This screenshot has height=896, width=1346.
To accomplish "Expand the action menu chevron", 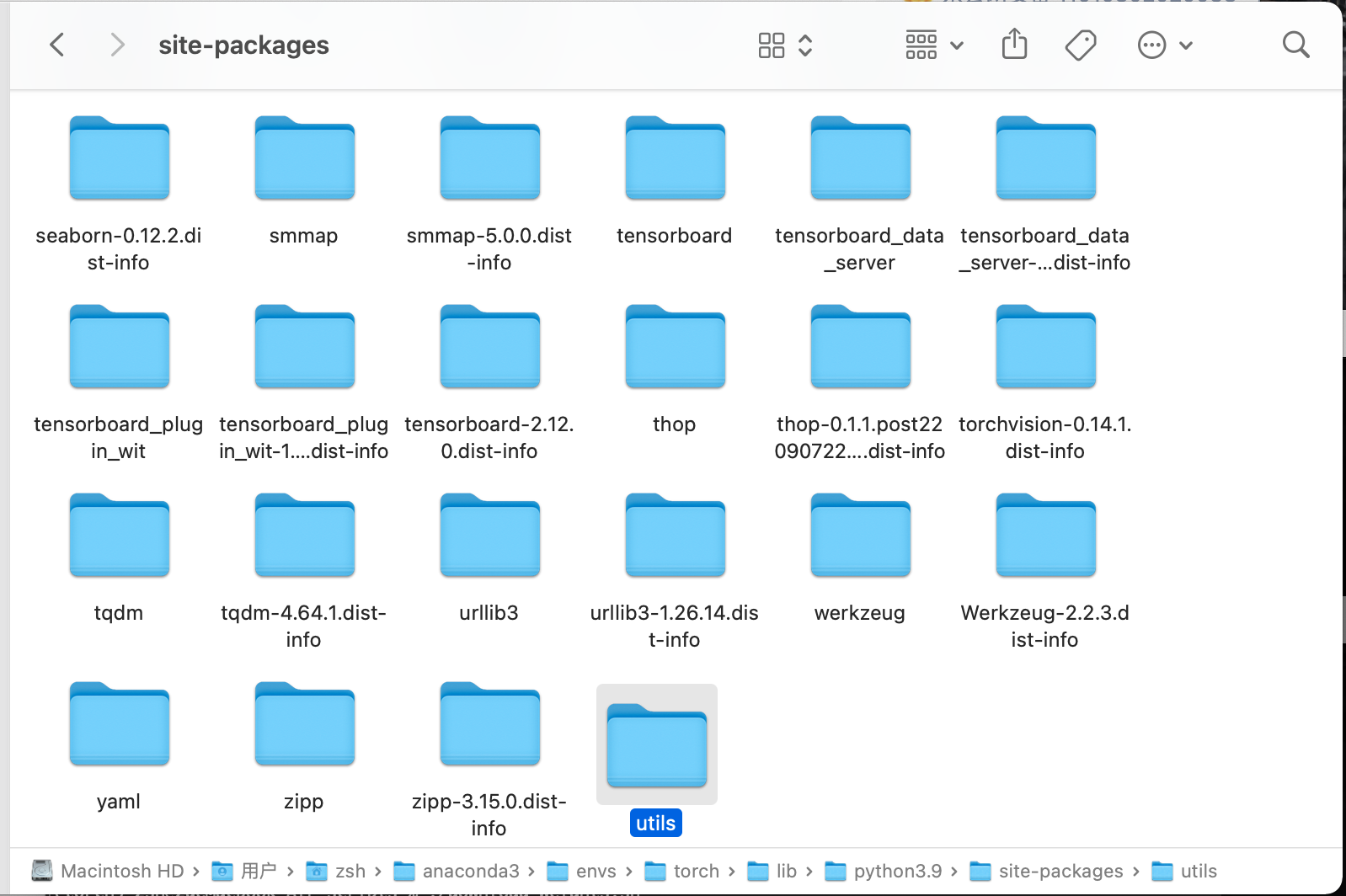I will tap(1186, 45).
